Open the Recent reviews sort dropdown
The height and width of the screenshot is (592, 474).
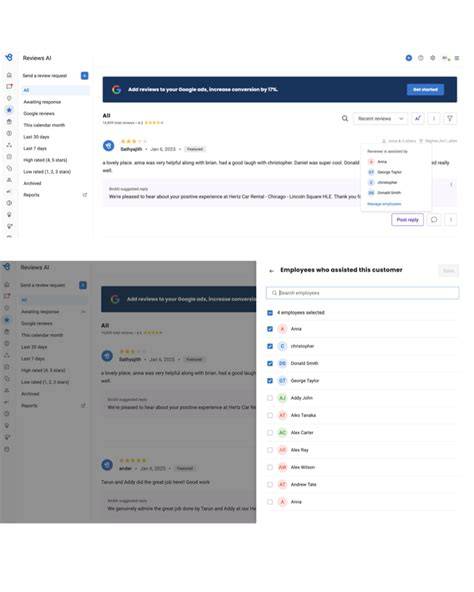coord(380,119)
